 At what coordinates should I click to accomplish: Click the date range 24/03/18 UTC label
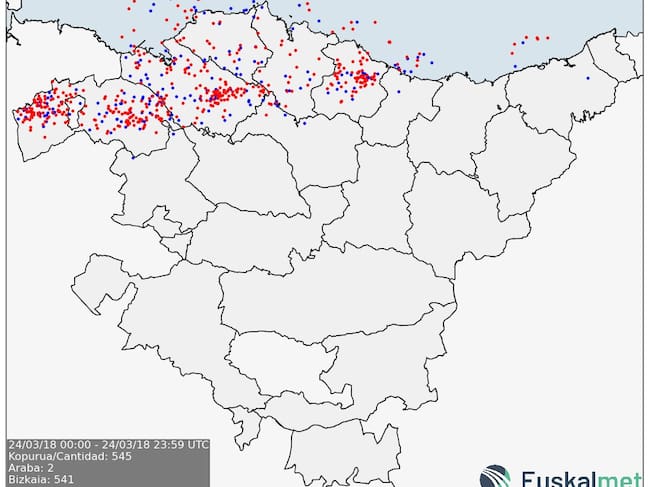point(108,444)
